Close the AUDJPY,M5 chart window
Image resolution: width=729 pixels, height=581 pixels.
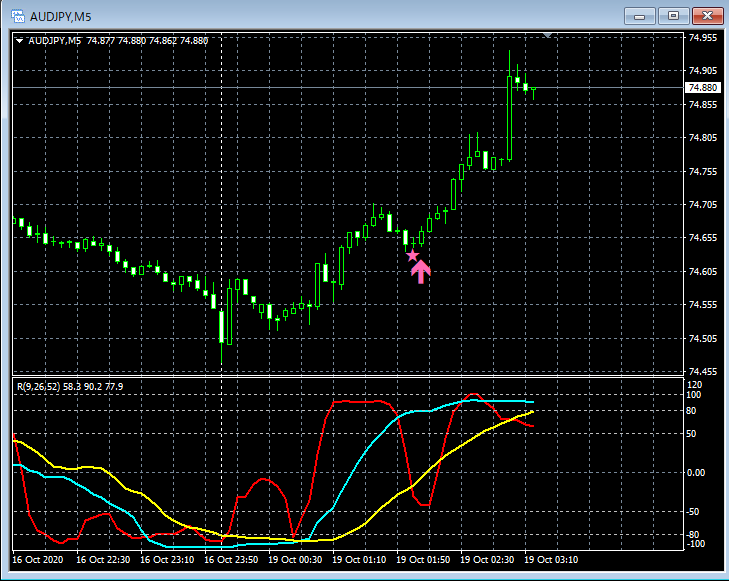coord(707,16)
